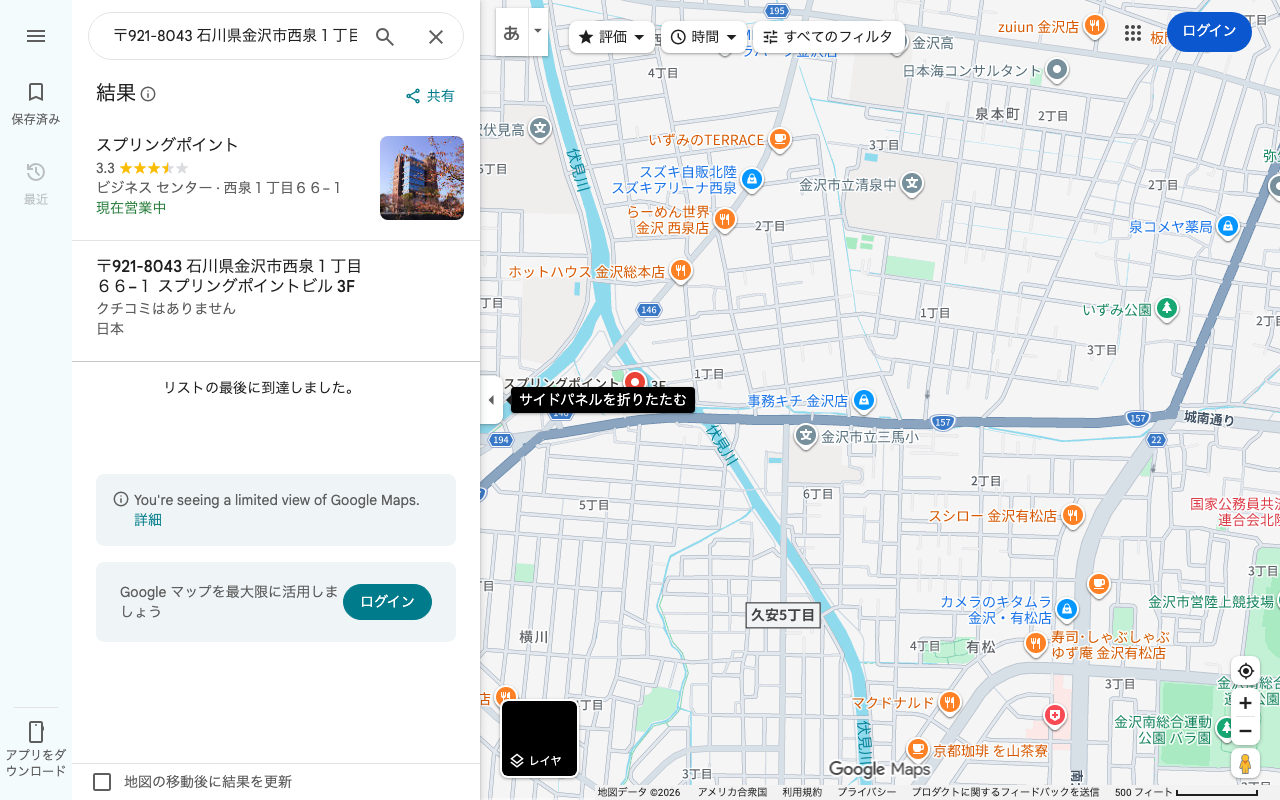Click the スシロー 金沢有松店 restaurant marker
Image resolution: width=1280 pixels, height=800 pixels.
click(x=1073, y=516)
